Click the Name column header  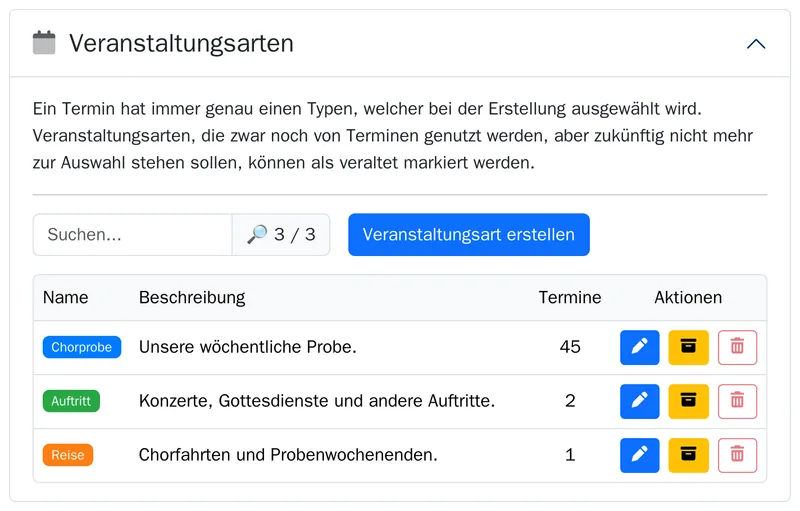pyautogui.click(x=65, y=297)
